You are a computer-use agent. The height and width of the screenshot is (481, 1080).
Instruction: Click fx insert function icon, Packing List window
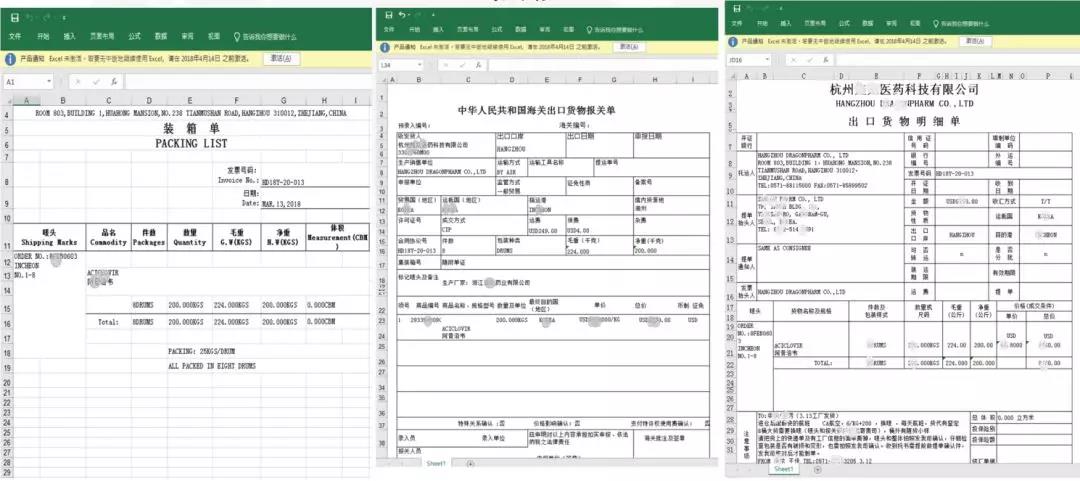tap(114, 82)
